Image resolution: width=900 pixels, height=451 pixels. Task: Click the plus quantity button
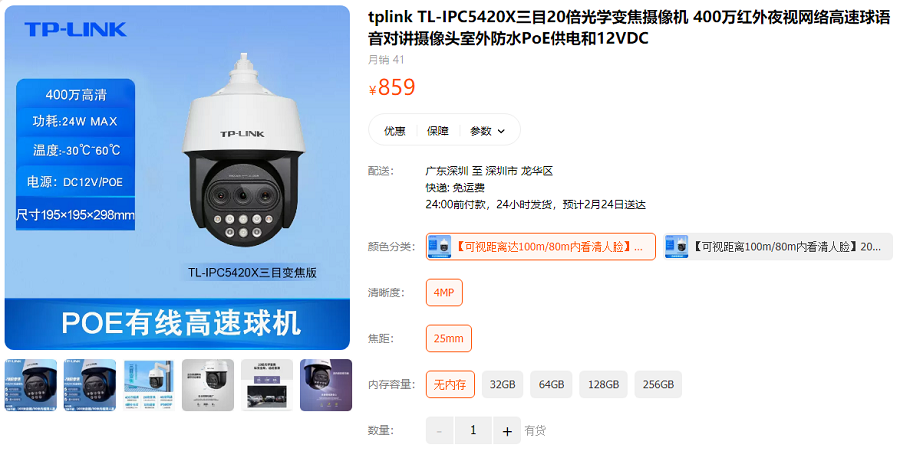tap(507, 430)
